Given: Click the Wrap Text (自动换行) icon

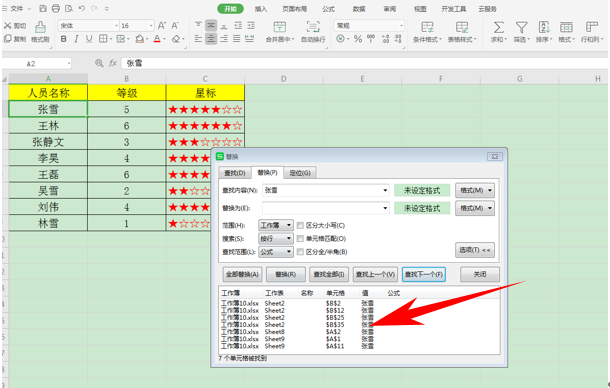Looking at the screenshot, I should pos(313,27).
